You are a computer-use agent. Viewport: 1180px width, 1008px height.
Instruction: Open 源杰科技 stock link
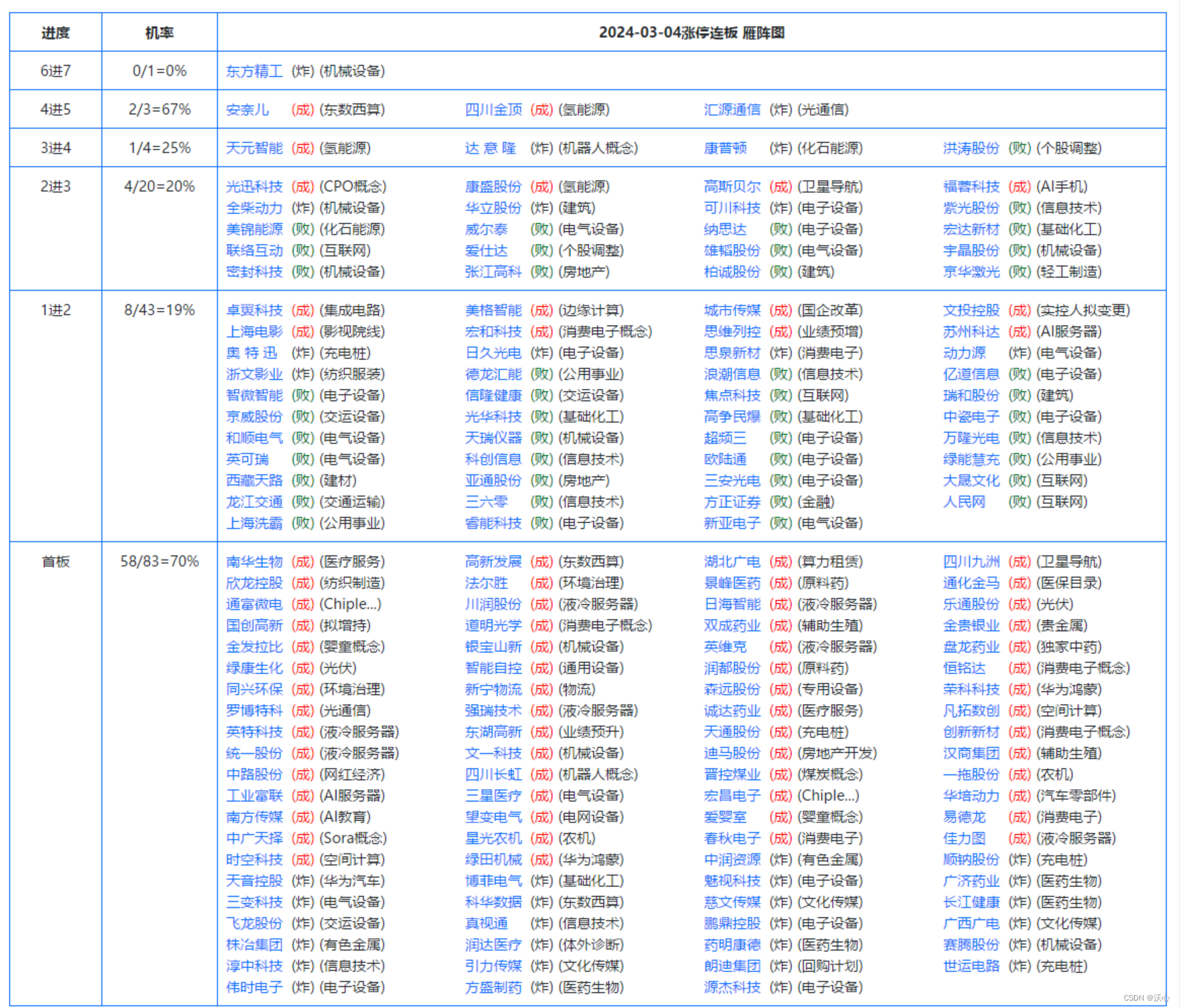tap(733, 987)
